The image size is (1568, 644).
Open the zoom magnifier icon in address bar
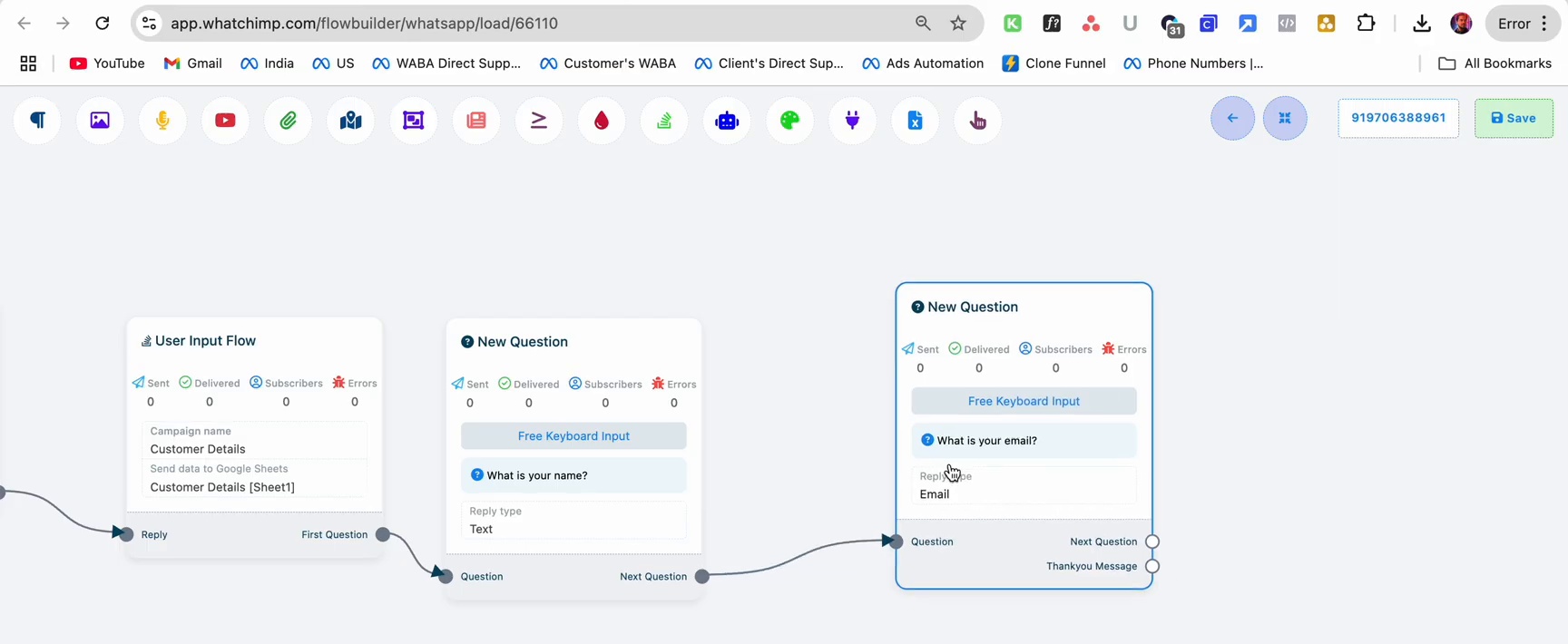click(923, 24)
